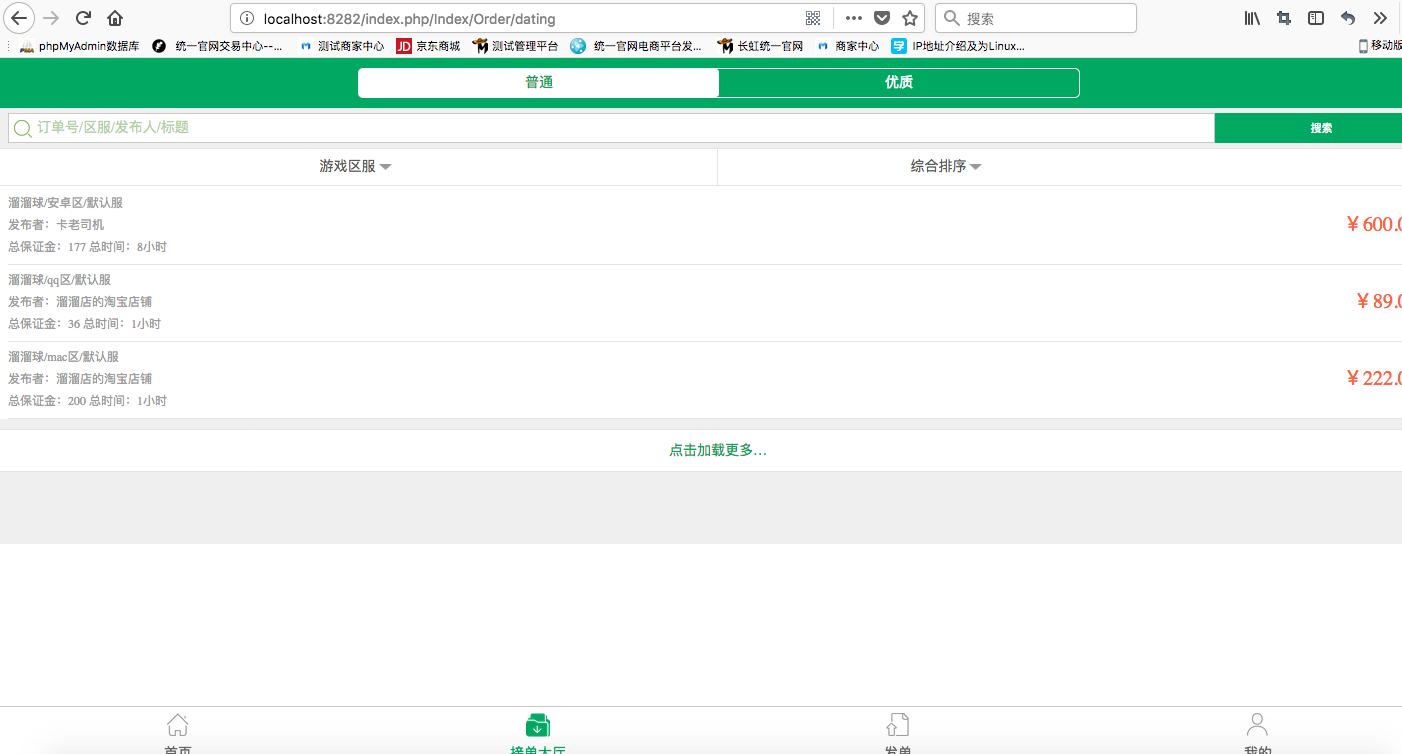This screenshot has width=1402, height=754.
Task: Click the browser forward arrow
Action: (x=51, y=18)
